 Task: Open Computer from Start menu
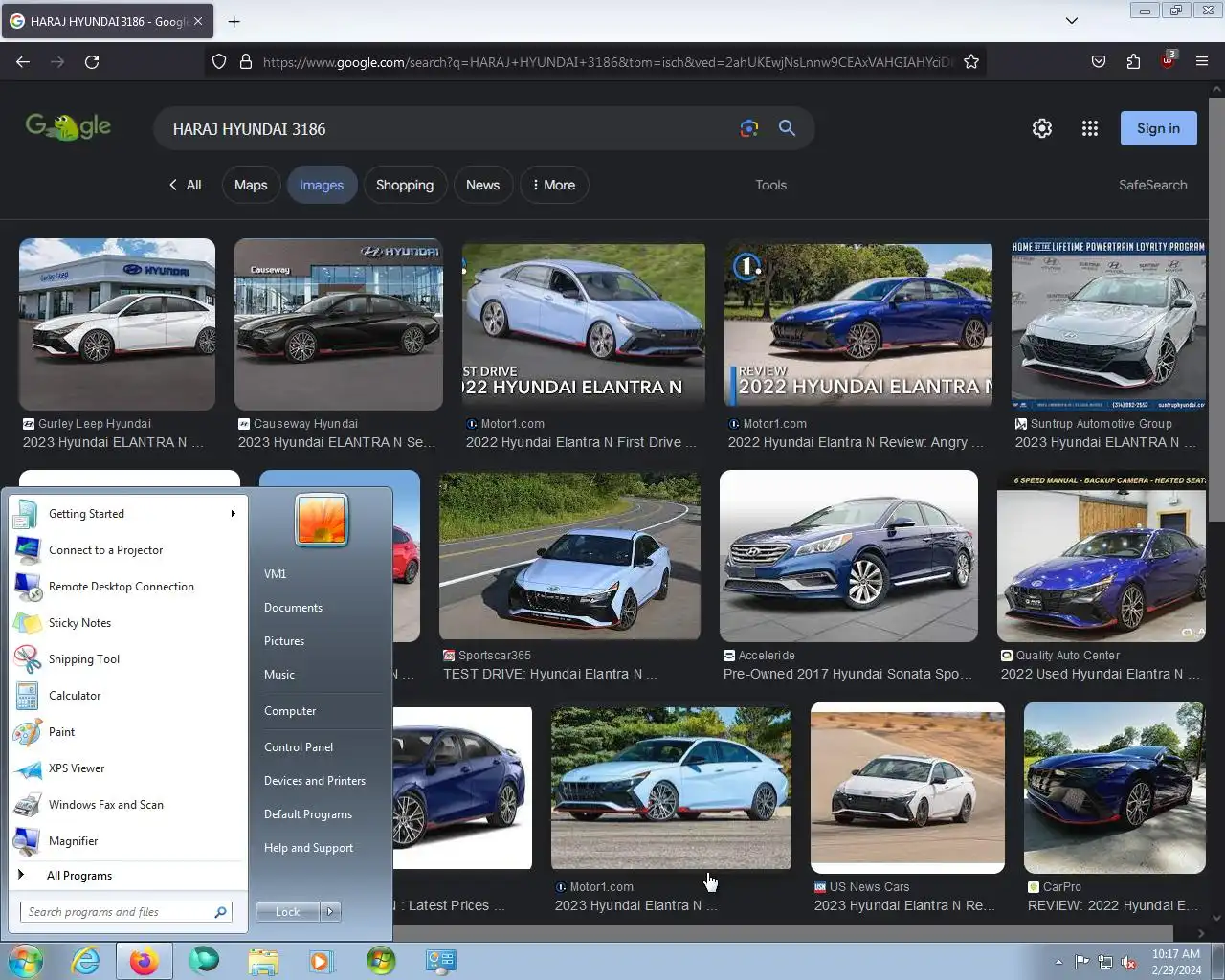(321, 711)
